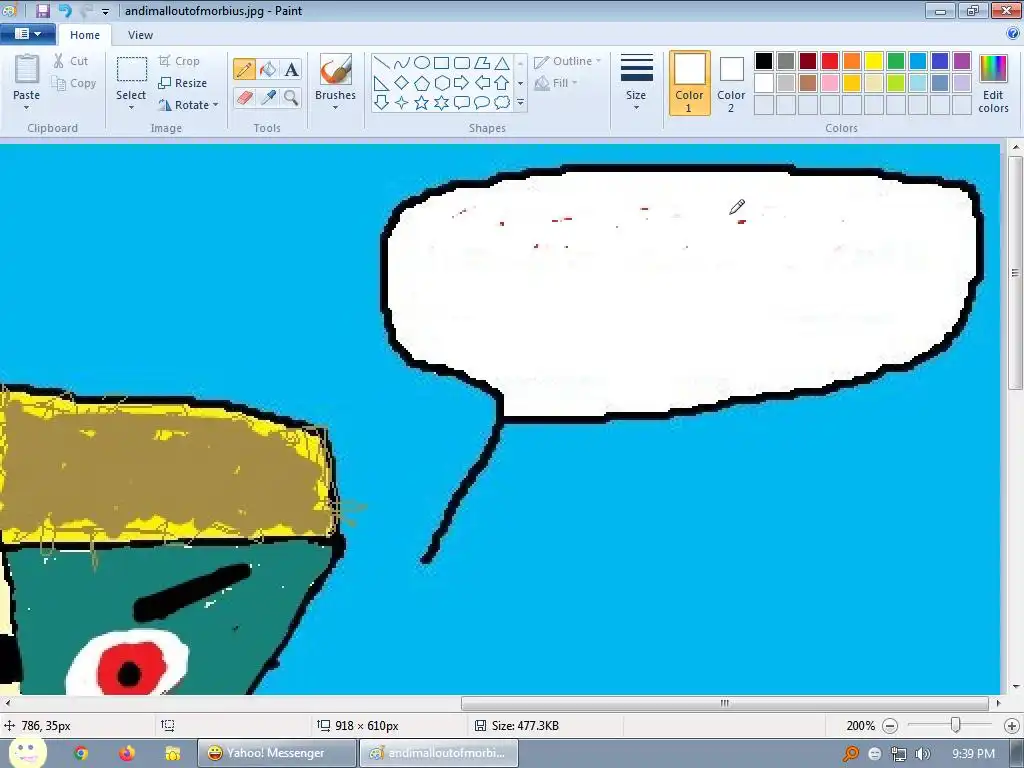Click the Copy button
This screenshot has height=768, width=1024.
(x=74, y=83)
